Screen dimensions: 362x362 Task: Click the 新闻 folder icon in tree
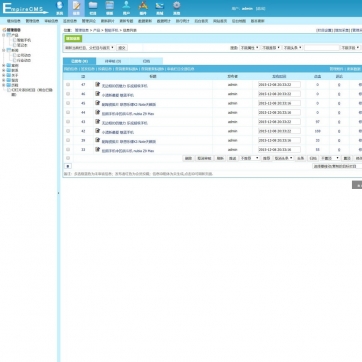(8, 50)
